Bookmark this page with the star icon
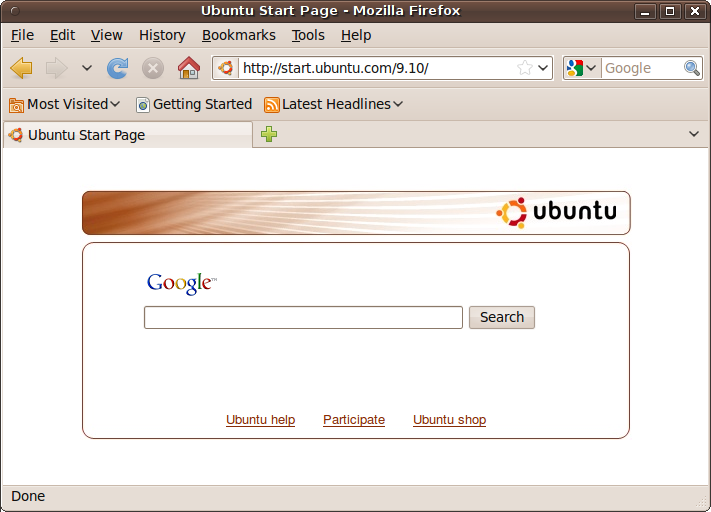711x512 pixels. 525,68
